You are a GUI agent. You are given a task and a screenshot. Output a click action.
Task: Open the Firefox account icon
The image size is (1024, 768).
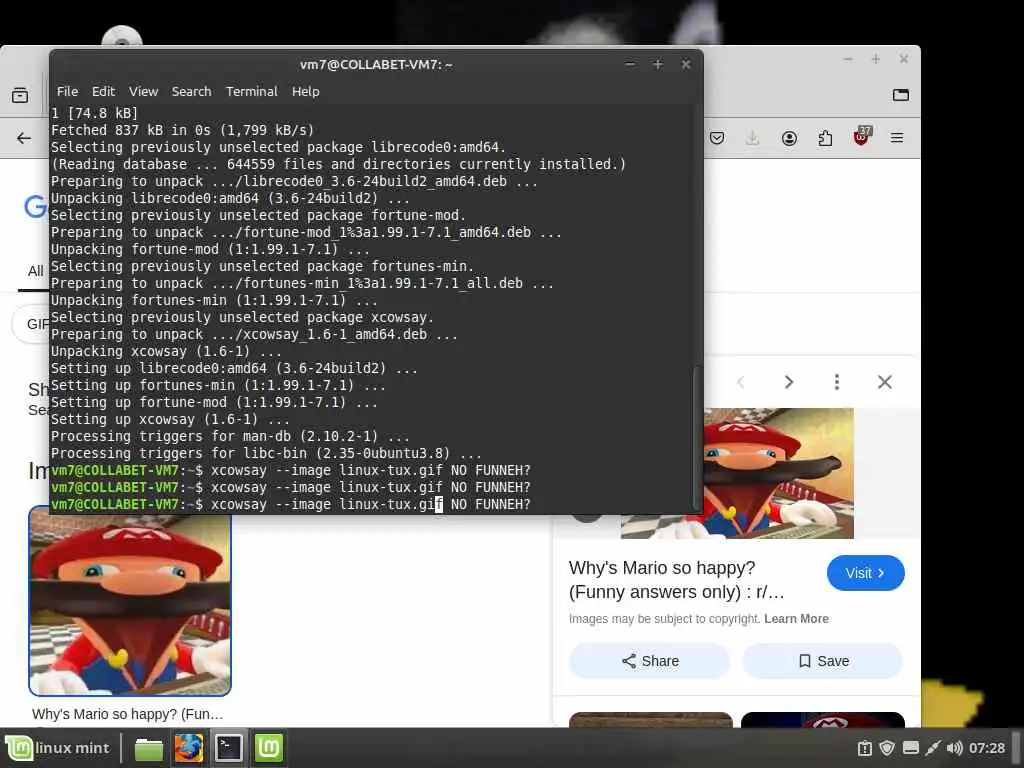(789, 138)
